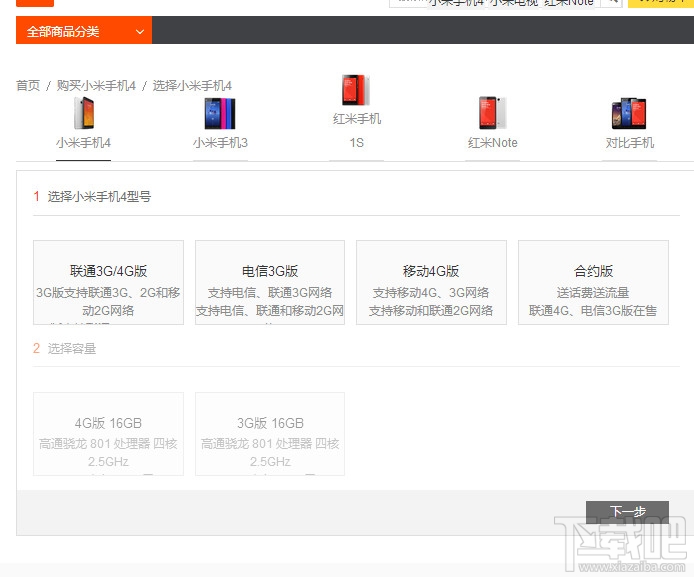694x577 pixels.
Task: Choose the 3G版 16GB capacity option
Action: coord(270,434)
